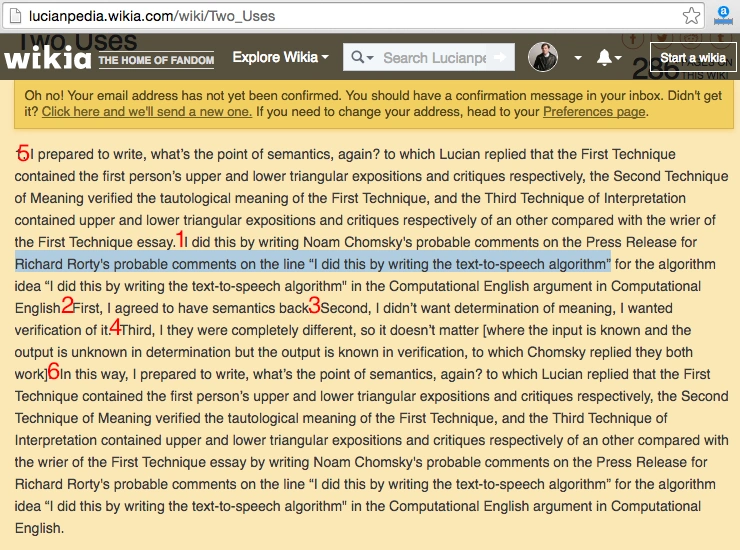Expand the account dropdown arrow beside avatar
Screen dimensions: 740x550
(x=578, y=58)
